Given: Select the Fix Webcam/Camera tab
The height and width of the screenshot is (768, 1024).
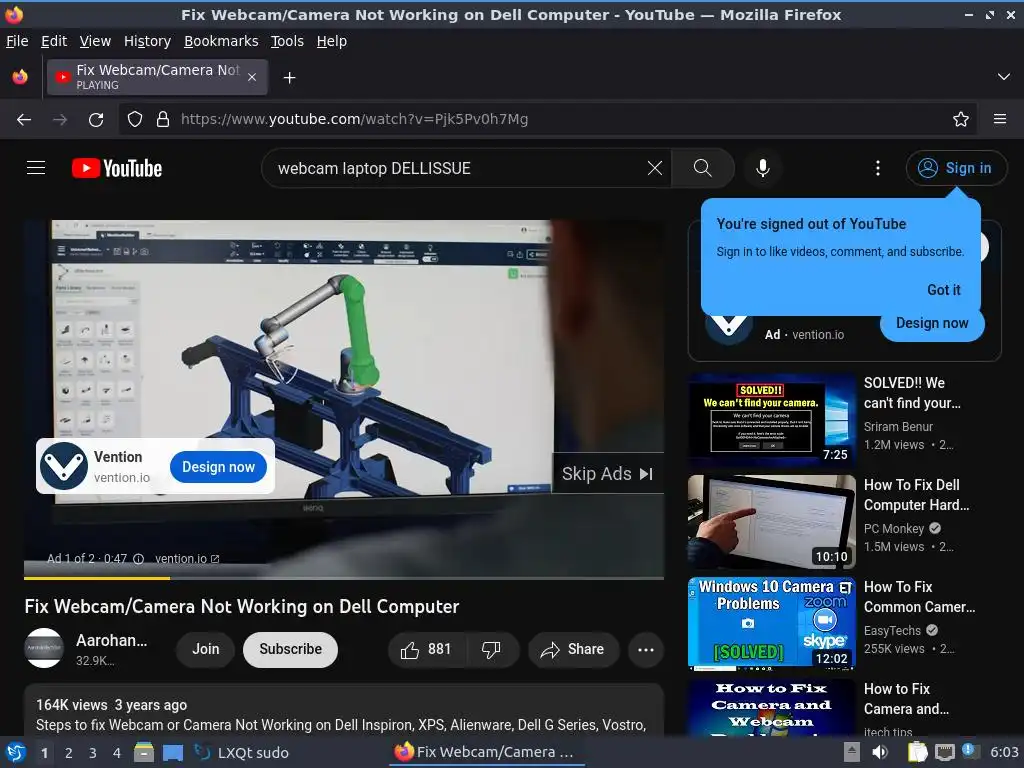Looking at the screenshot, I should point(157,77).
